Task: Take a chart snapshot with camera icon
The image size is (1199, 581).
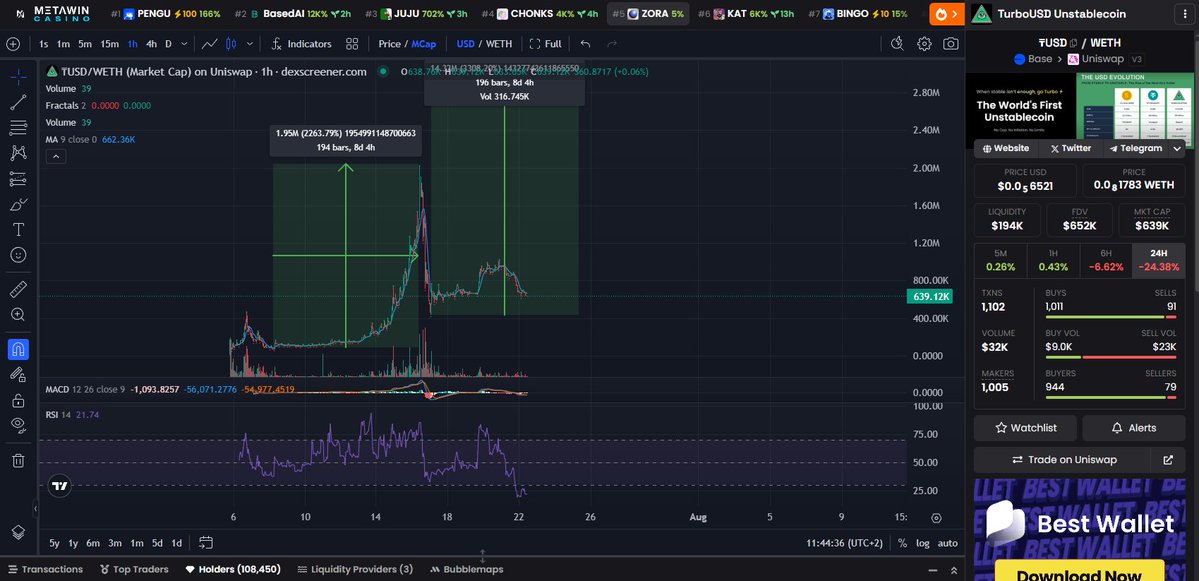Action: [x=950, y=44]
